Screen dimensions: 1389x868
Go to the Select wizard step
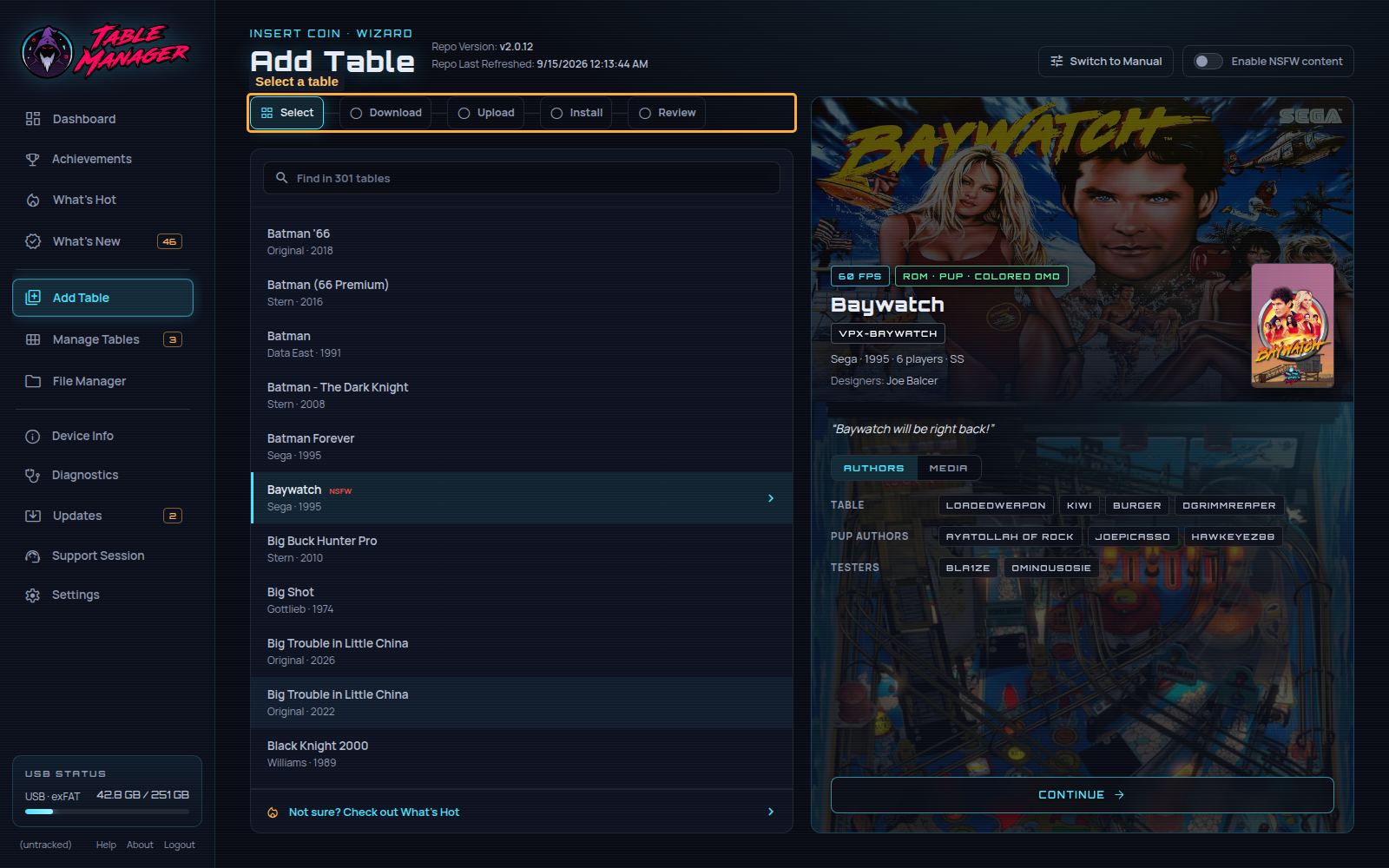pyautogui.click(x=287, y=113)
